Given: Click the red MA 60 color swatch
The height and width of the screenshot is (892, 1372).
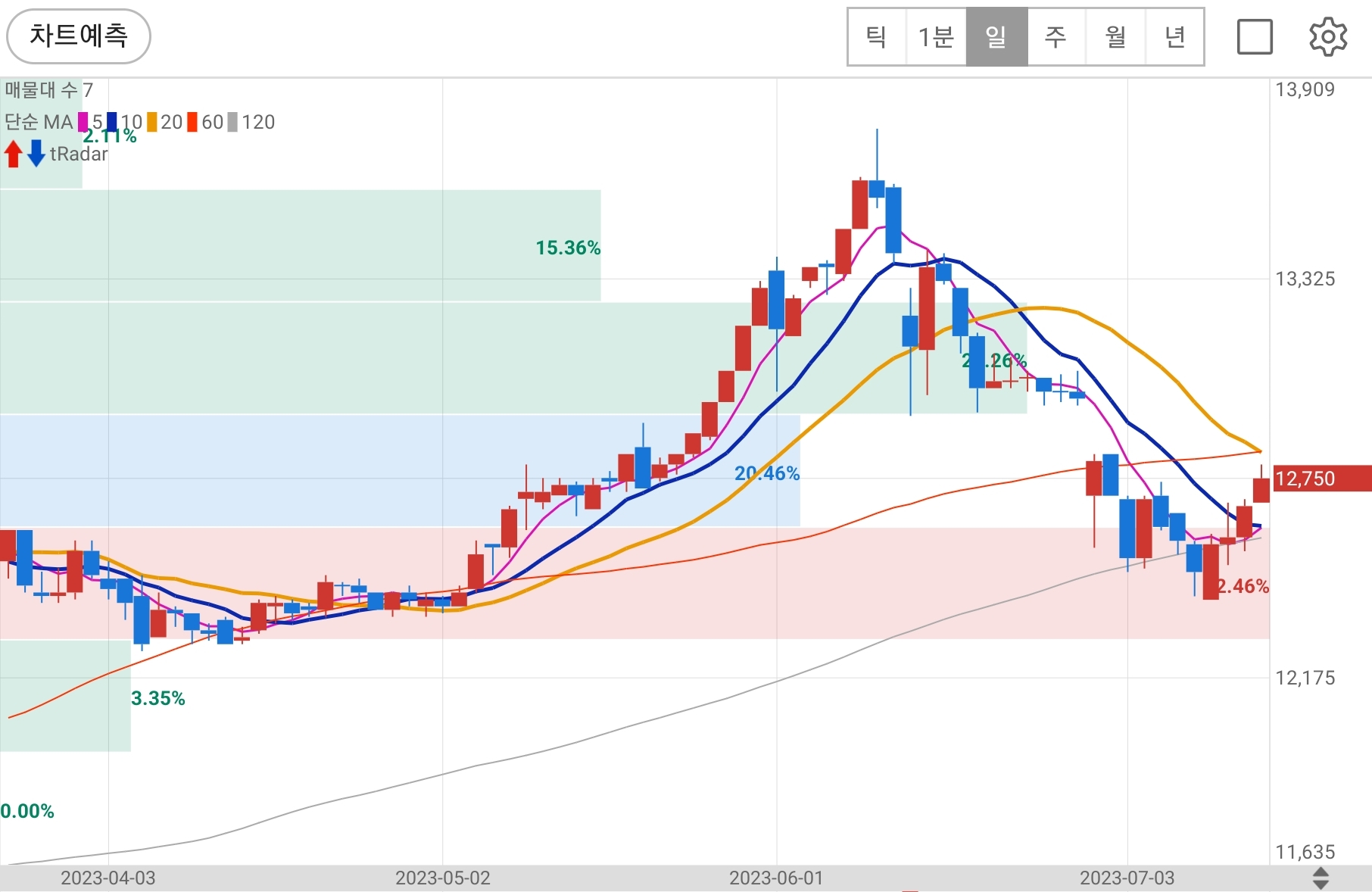Looking at the screenshot, I should (192, 122).
